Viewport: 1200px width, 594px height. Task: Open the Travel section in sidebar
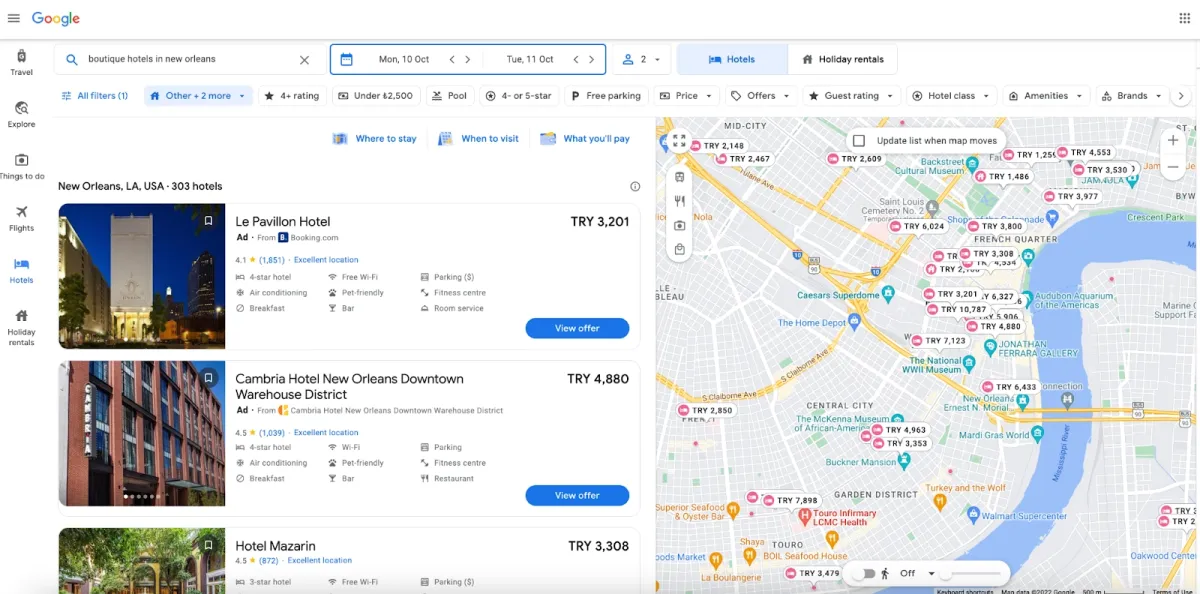22,62
